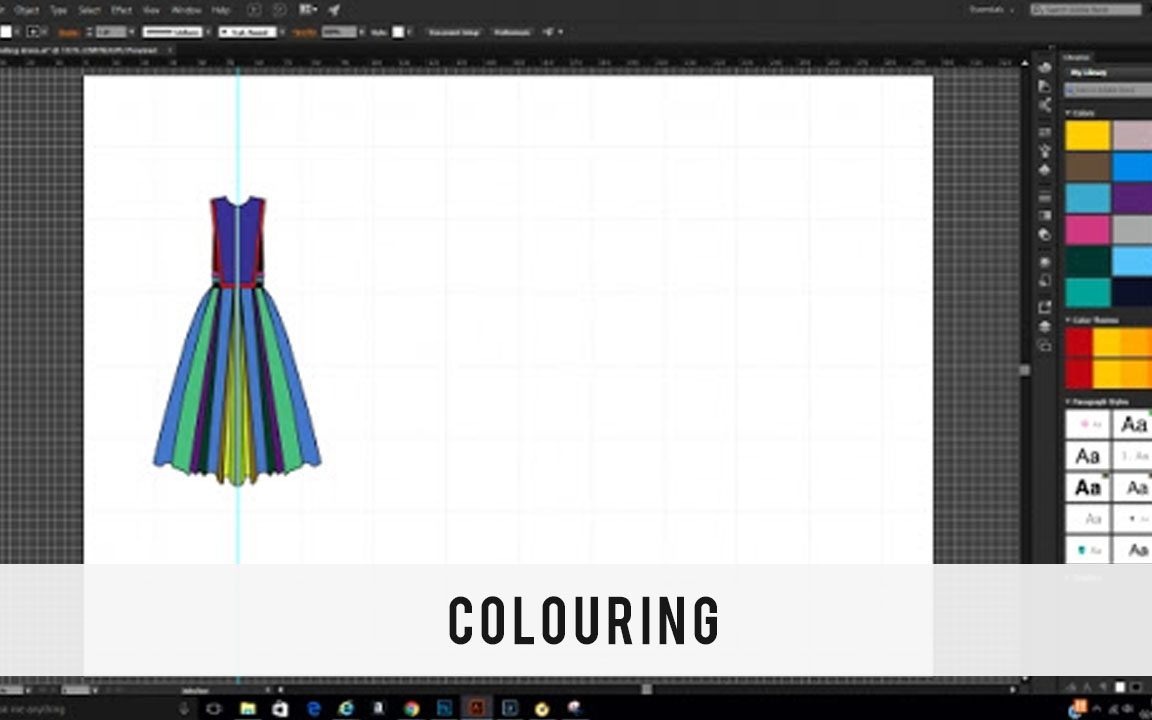Open the Help menu
1152x720 pixels.
pos(220,10)
